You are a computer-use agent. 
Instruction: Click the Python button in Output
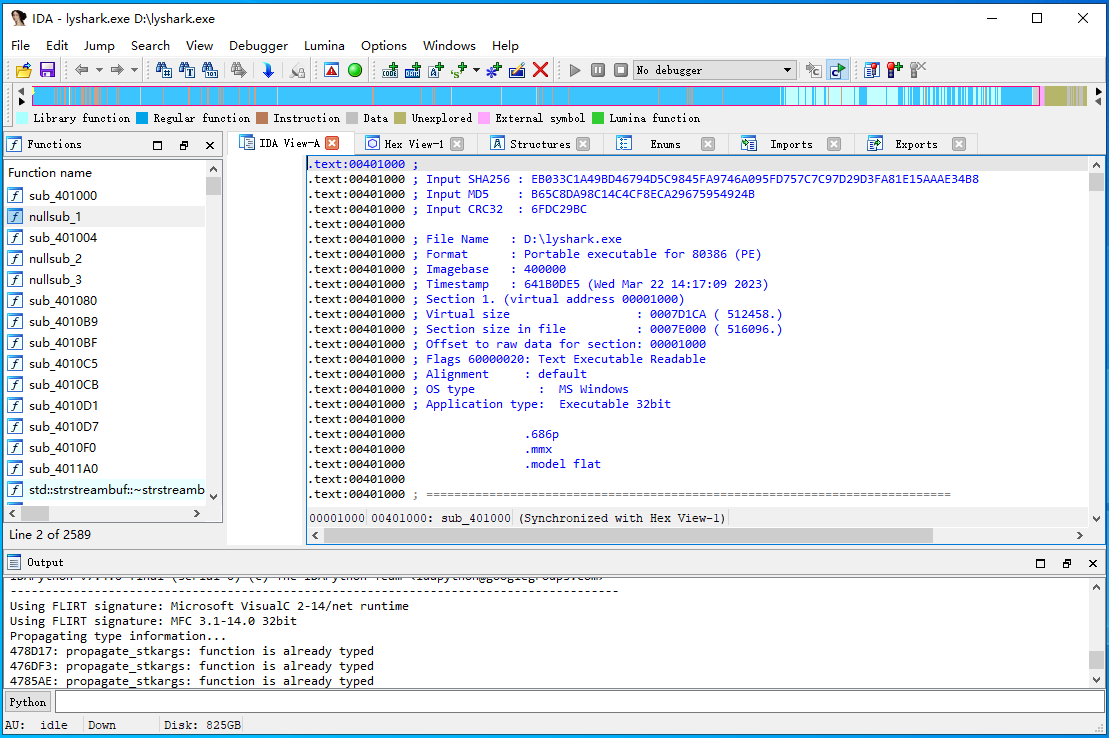coord(28,702)
